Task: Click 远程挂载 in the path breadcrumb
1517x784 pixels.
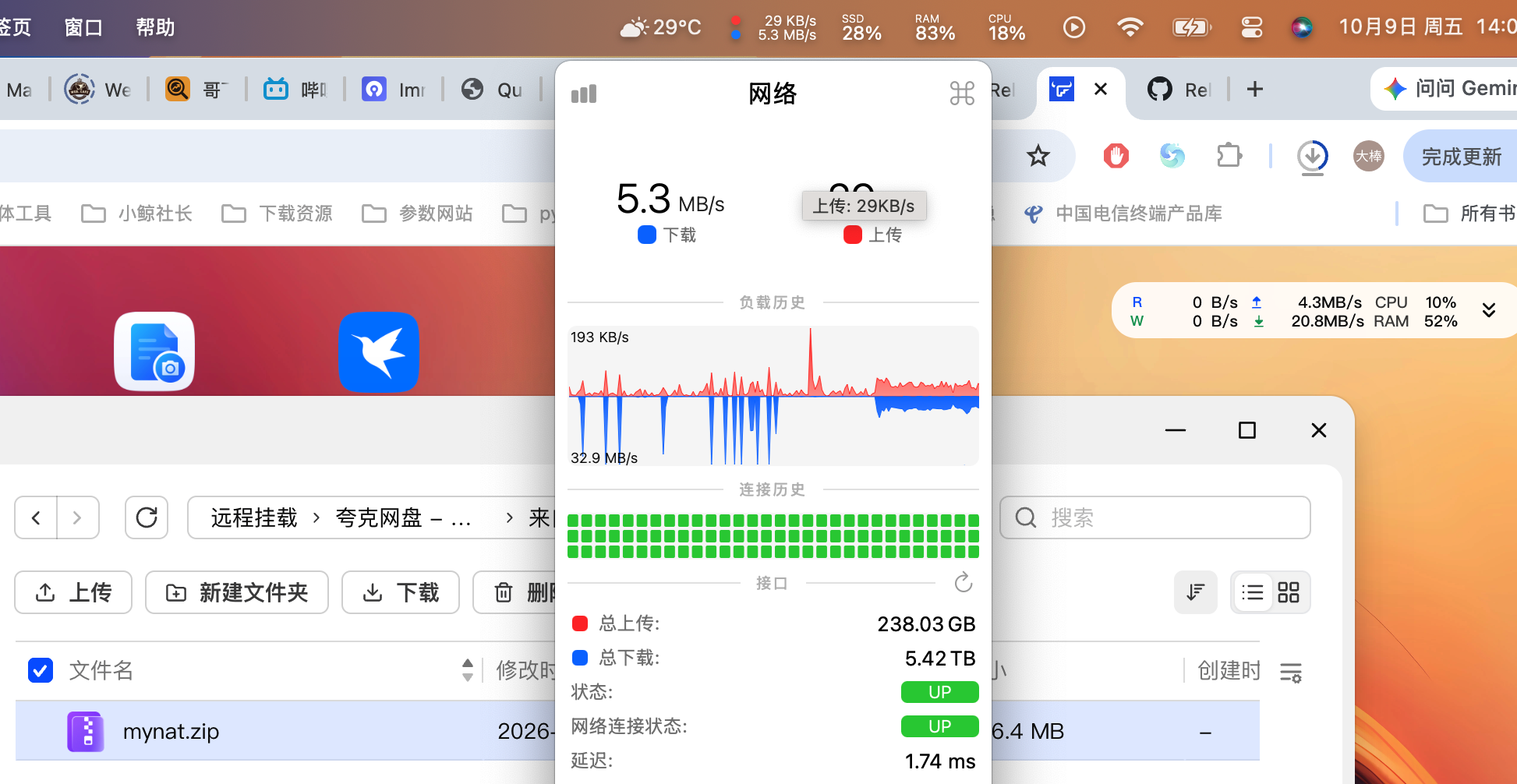Action: point(254,518)
